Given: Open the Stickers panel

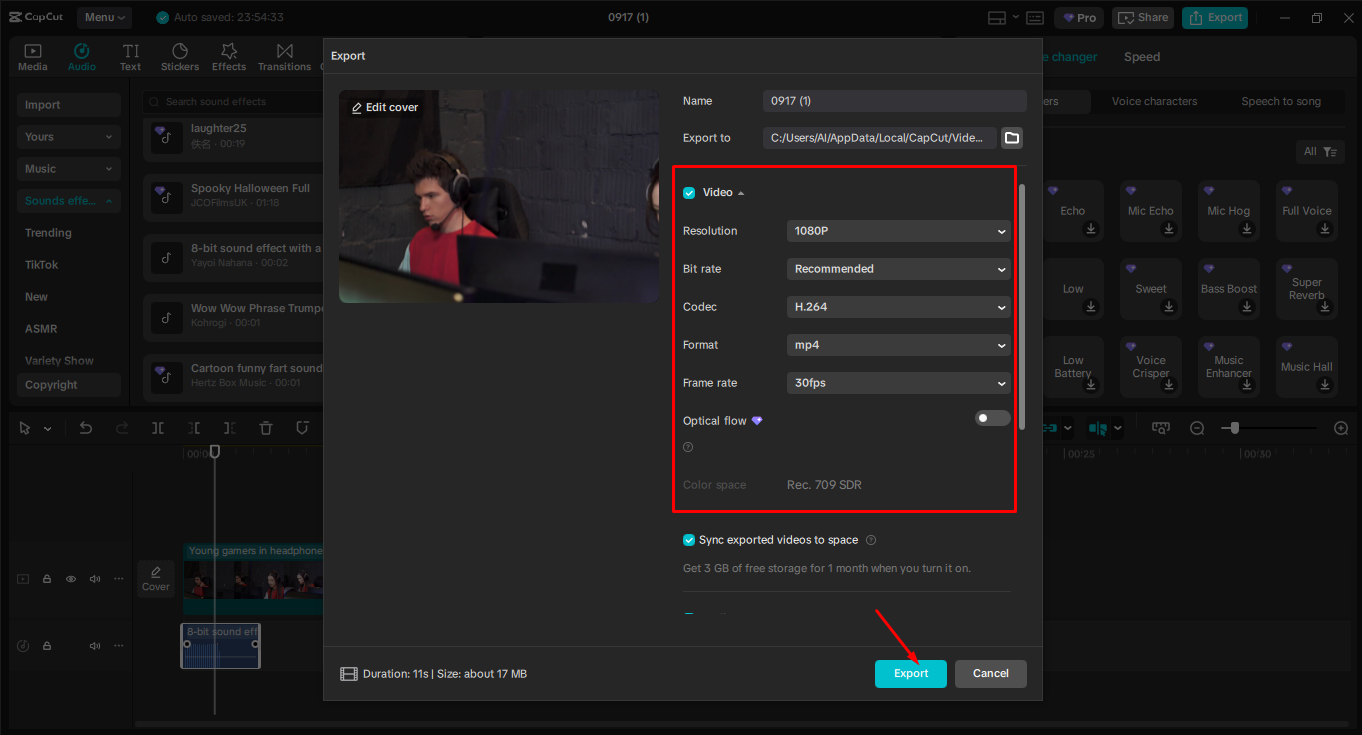Looking at the screenshot, I should pos(180,56).
